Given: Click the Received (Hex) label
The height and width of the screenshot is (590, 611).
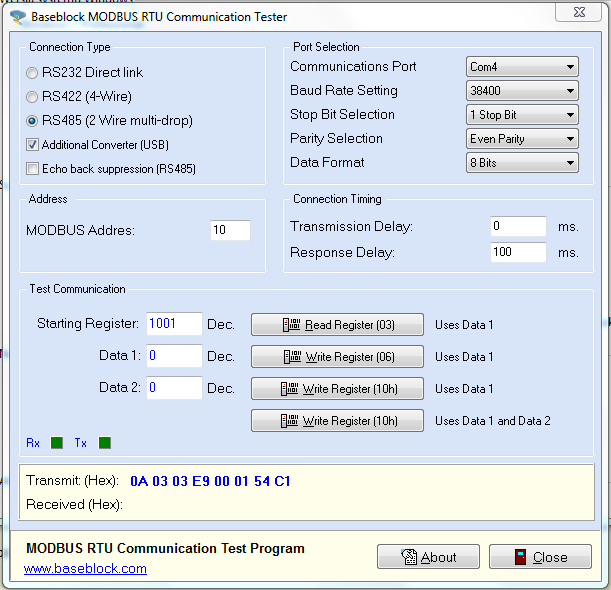Looking at the screenshot, I should (x=74, y=505).
